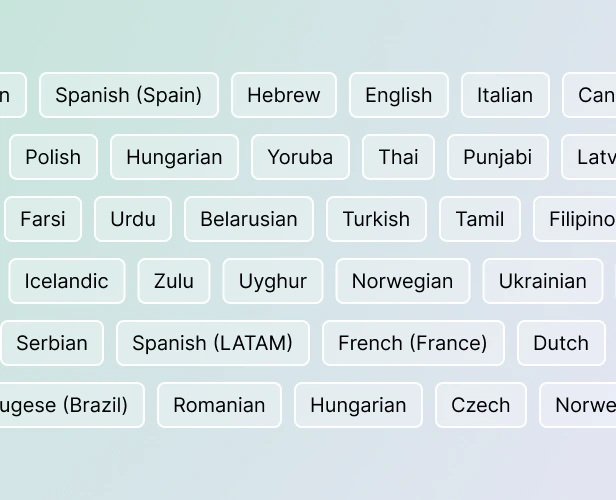Select the Ukrainian language chip
The image size is (616, 500).
pos(542,281)
